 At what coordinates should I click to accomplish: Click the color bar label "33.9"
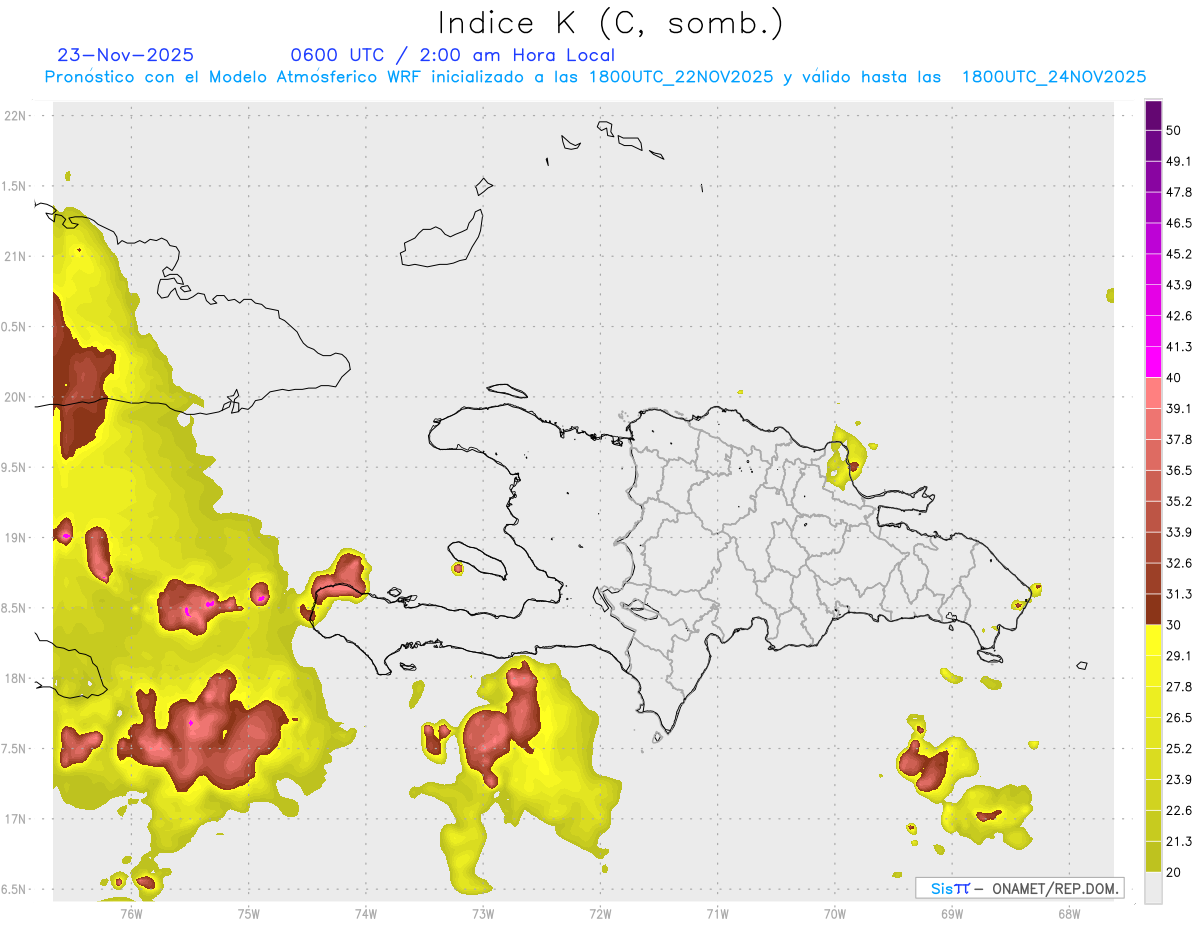(1180, 532)
